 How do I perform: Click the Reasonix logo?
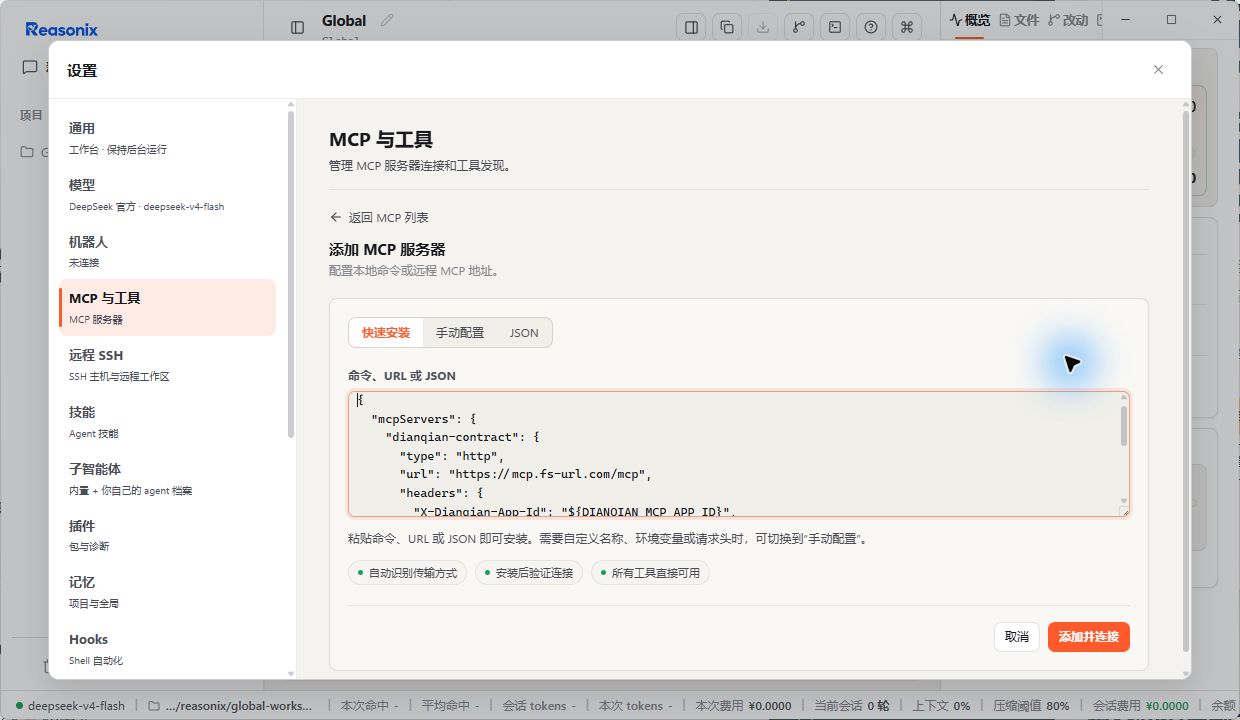pyautogui.click(x=62, y=29)
